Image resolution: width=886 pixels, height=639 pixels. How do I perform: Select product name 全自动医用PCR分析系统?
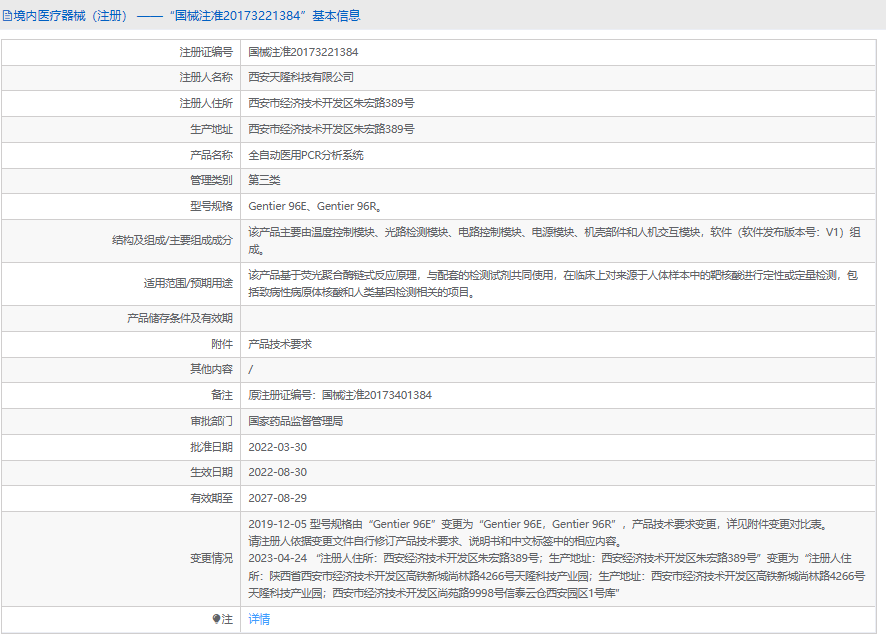(x=306, y=155)
